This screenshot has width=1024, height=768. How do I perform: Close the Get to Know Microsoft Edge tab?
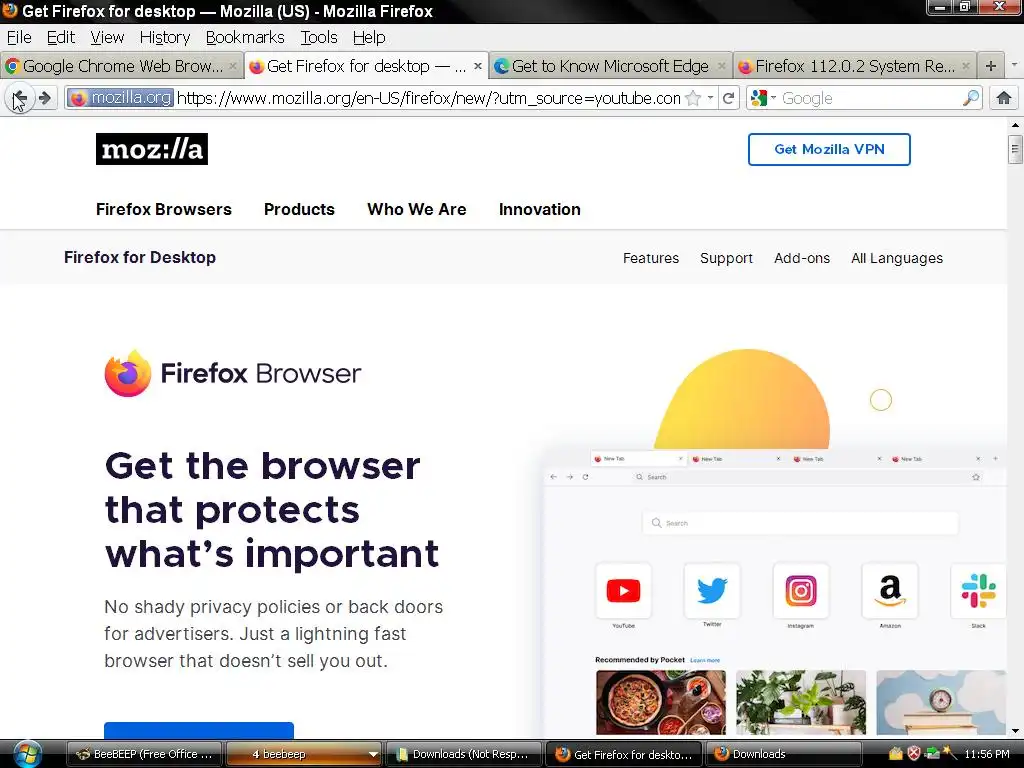(x=721, y=66)
